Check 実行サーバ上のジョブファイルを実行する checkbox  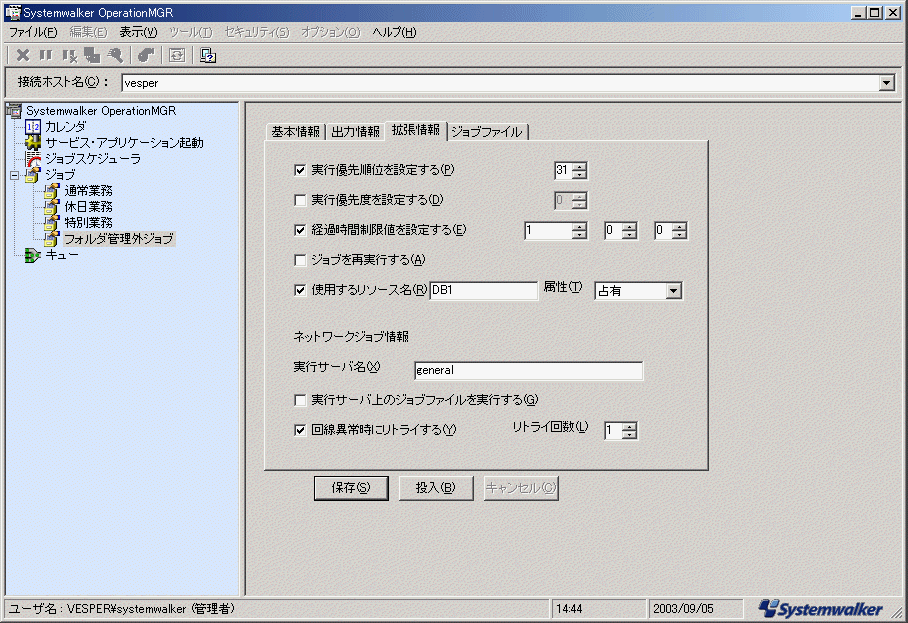click(300, 400)
